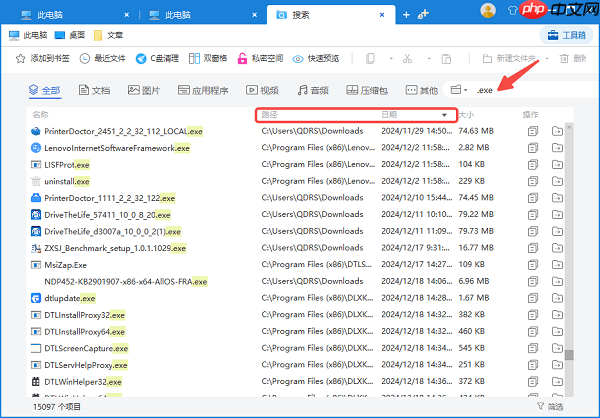Click the user avatar icon
Screen dimensions: 600x418
[x=488, y=11]
